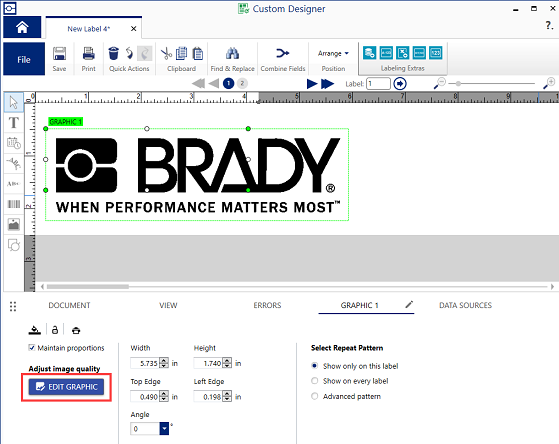Click the fill bucket icon in properties

(35, 330)
